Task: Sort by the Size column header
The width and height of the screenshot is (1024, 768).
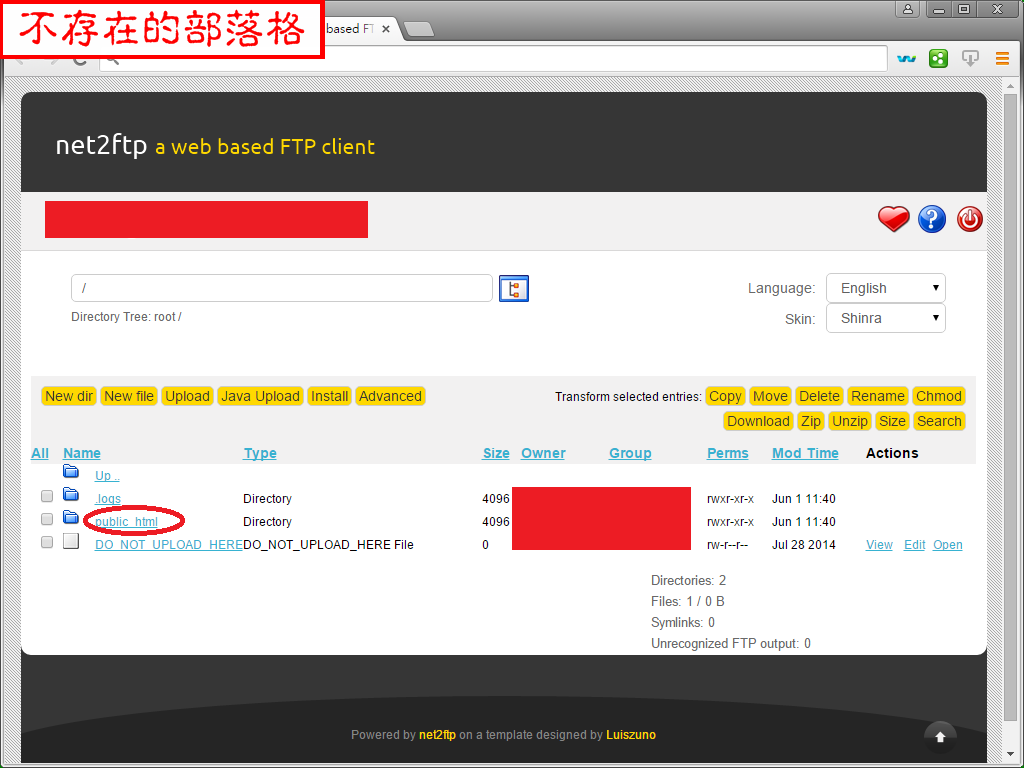Action: [496, 453]
